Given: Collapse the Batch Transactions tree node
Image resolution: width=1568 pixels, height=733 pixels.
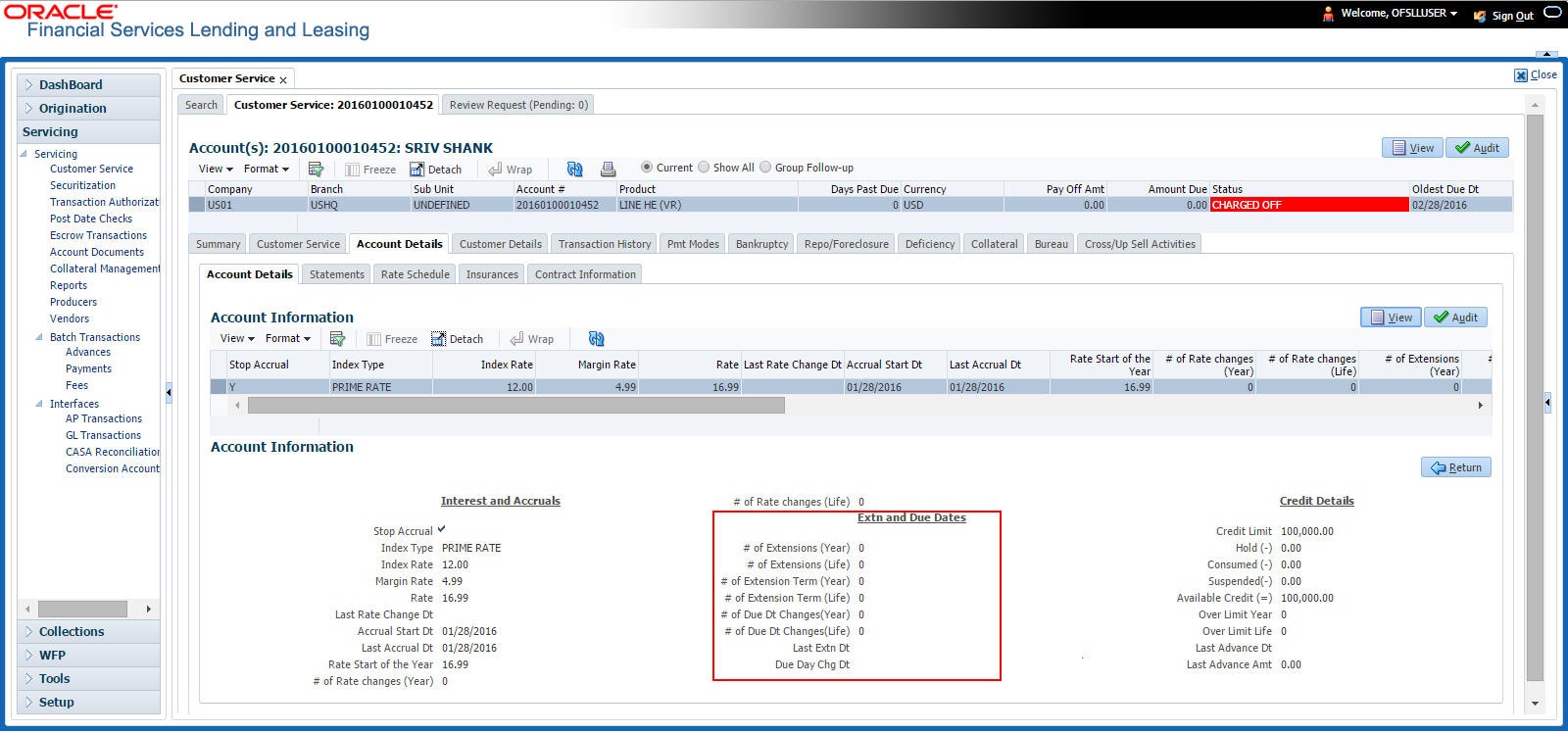Looking at the screenshot, I should [x=39, y=337].
